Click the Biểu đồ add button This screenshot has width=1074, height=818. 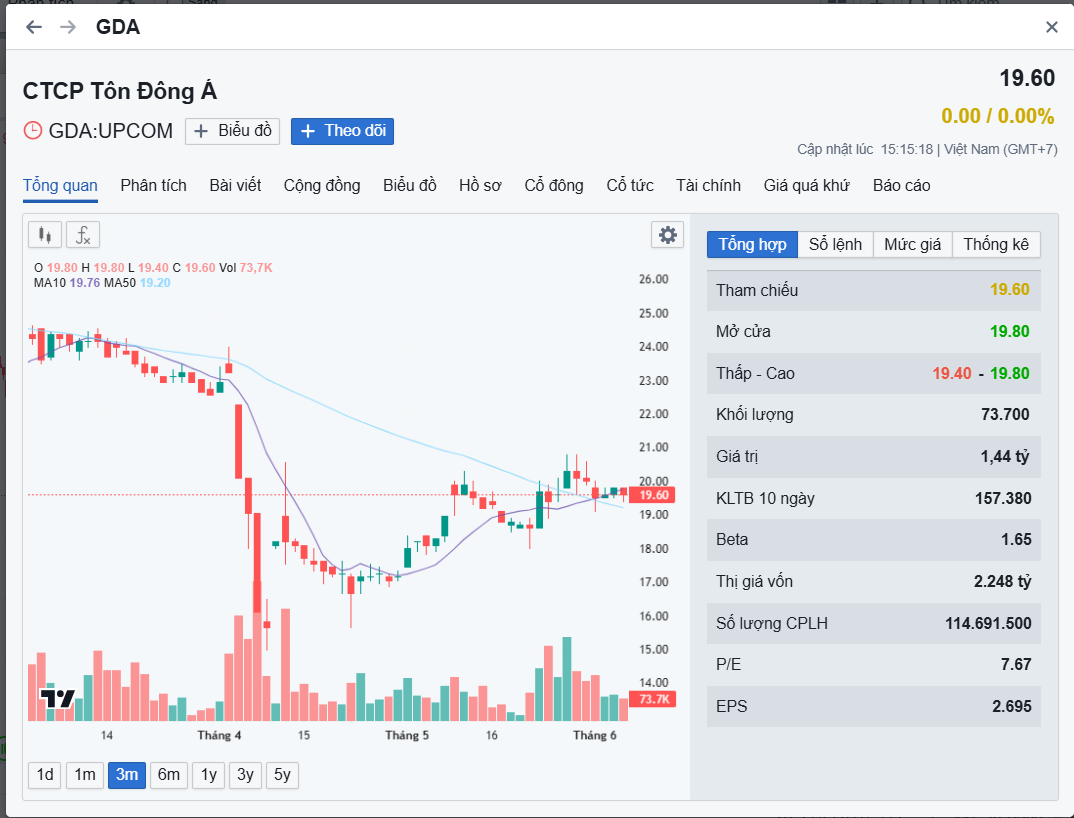coord(232,131)
